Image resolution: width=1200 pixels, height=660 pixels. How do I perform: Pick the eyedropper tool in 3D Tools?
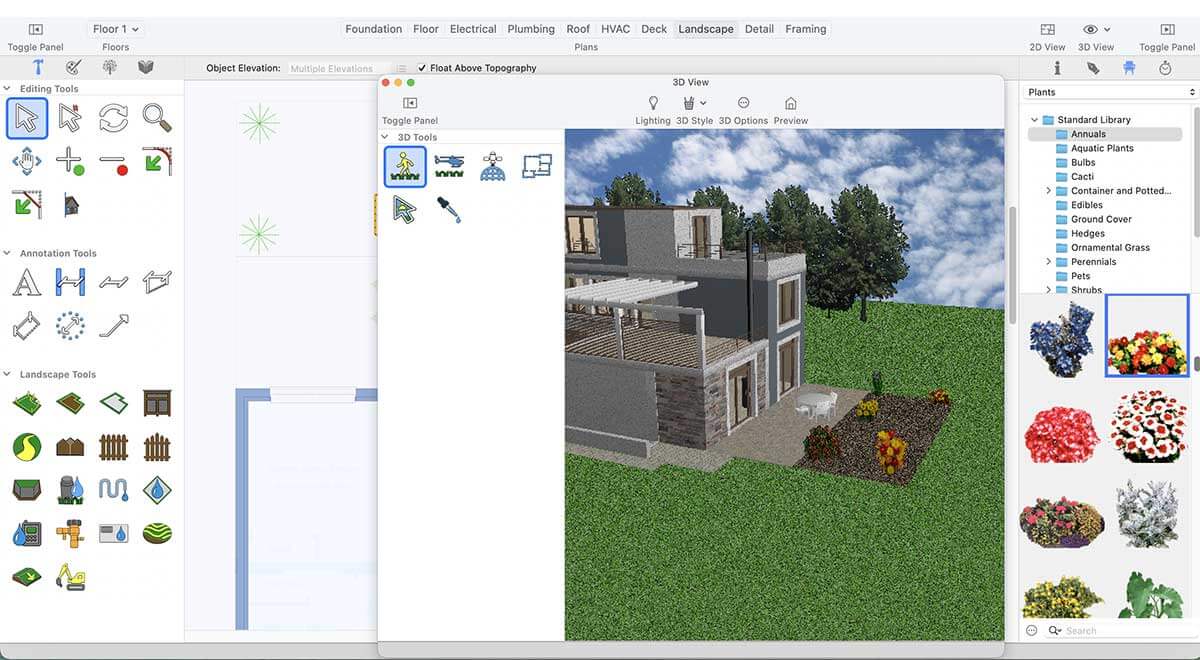tap(448, 209)
